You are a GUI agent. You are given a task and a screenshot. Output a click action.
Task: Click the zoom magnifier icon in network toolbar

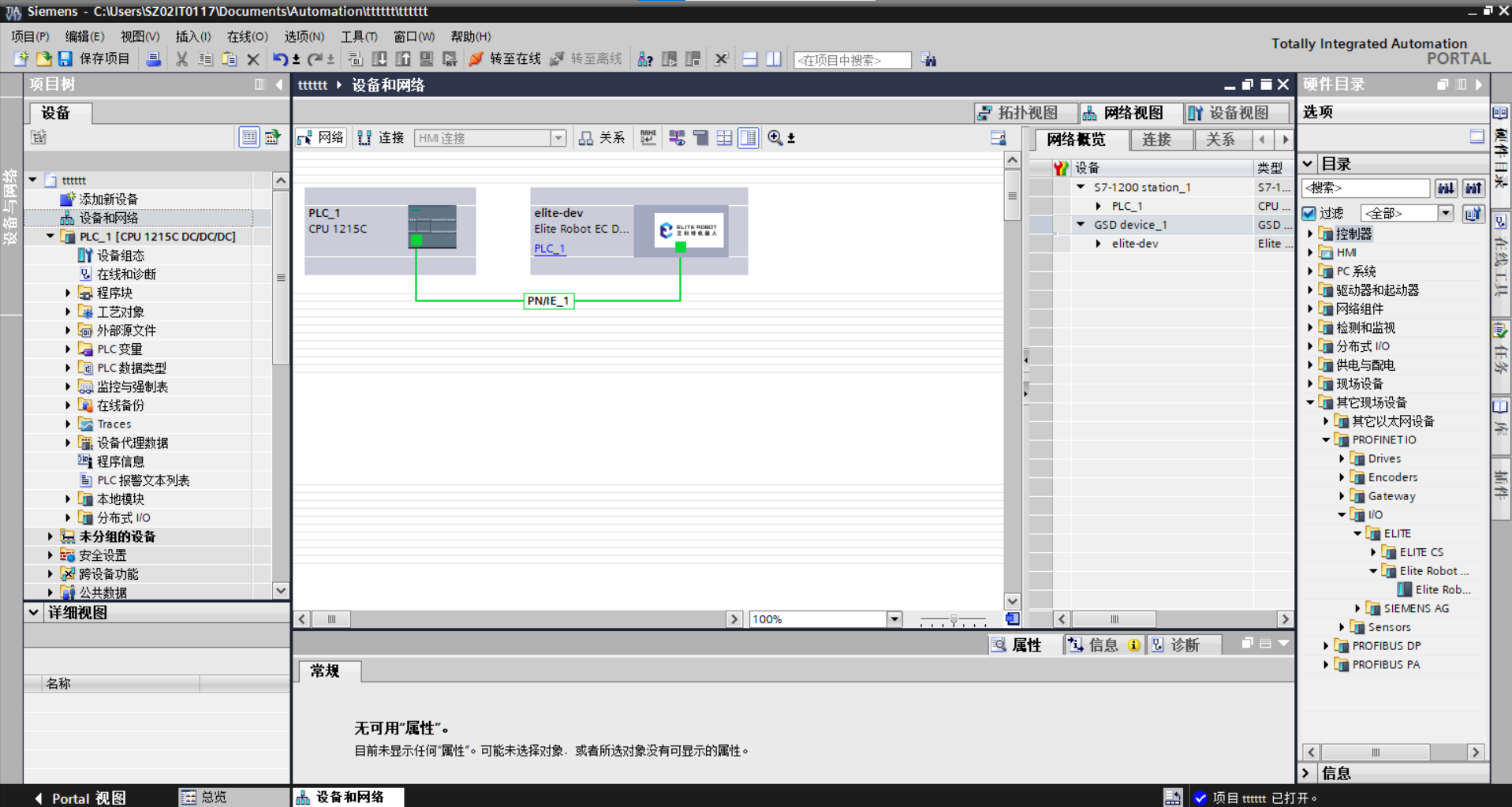(x=775, y=138)
